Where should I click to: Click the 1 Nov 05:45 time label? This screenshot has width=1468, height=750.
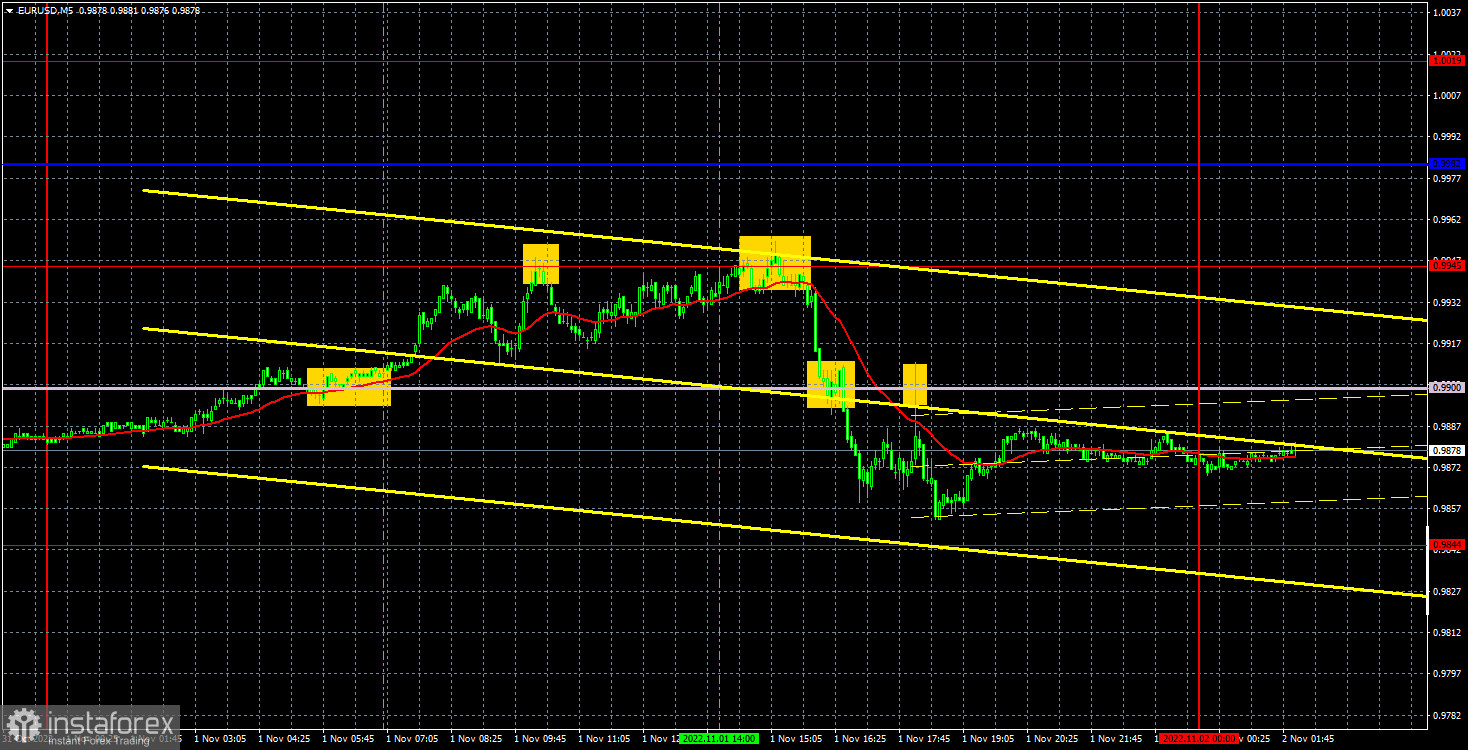pos(348,739)
